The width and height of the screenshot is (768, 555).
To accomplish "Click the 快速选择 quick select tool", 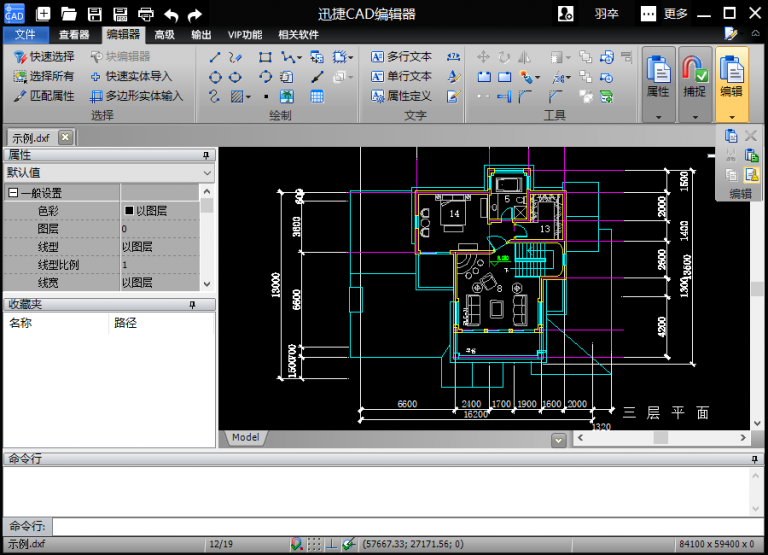I will click(x=44, y=57).
